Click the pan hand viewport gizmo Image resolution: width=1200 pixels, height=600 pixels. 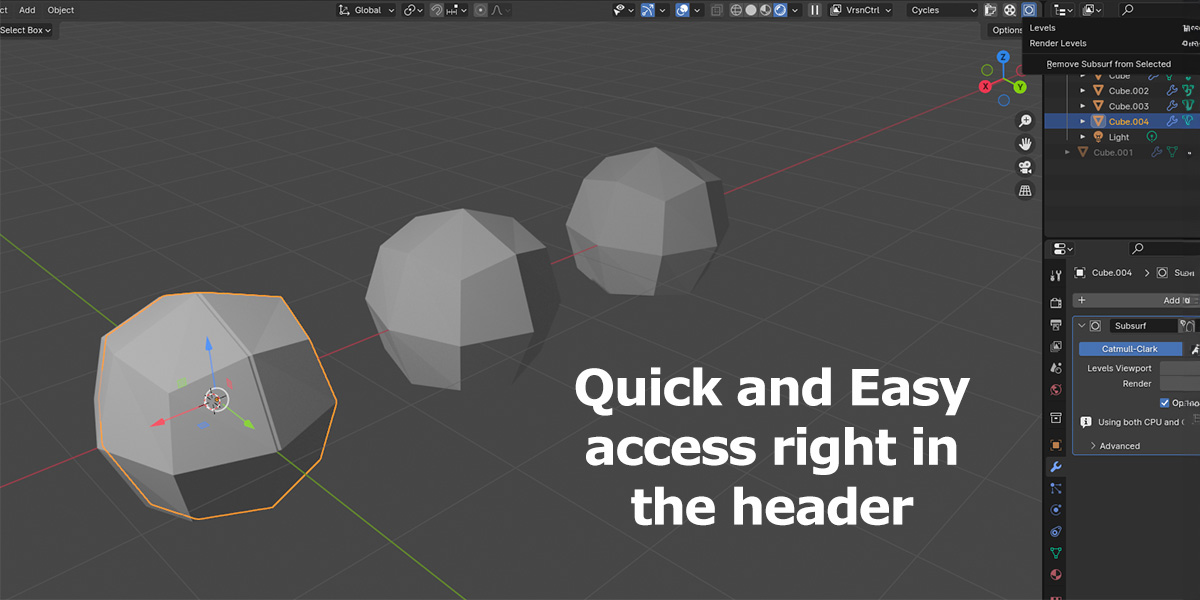1025,144
